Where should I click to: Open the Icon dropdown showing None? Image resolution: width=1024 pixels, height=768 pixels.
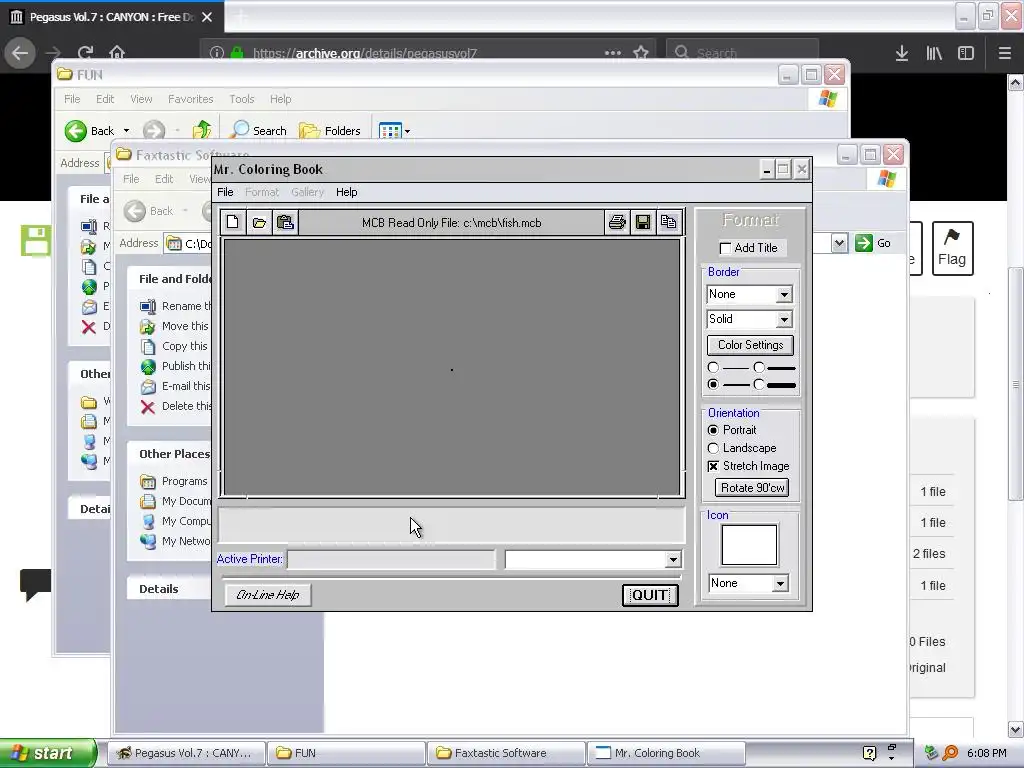[780, 584]
